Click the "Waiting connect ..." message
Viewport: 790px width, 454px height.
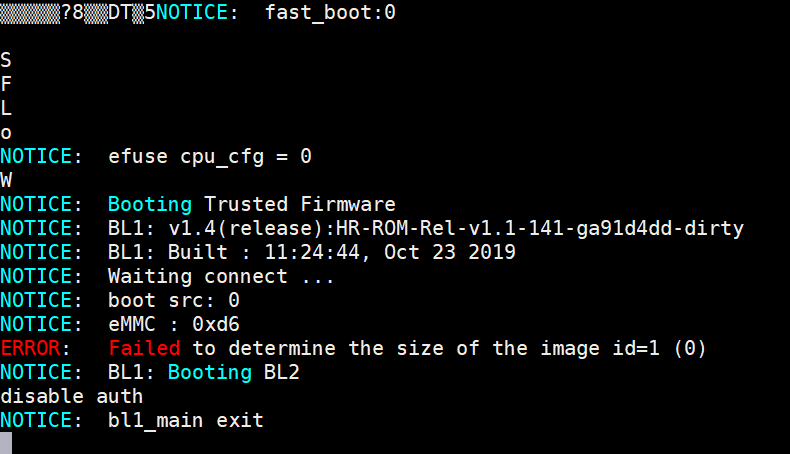(222, 276)
